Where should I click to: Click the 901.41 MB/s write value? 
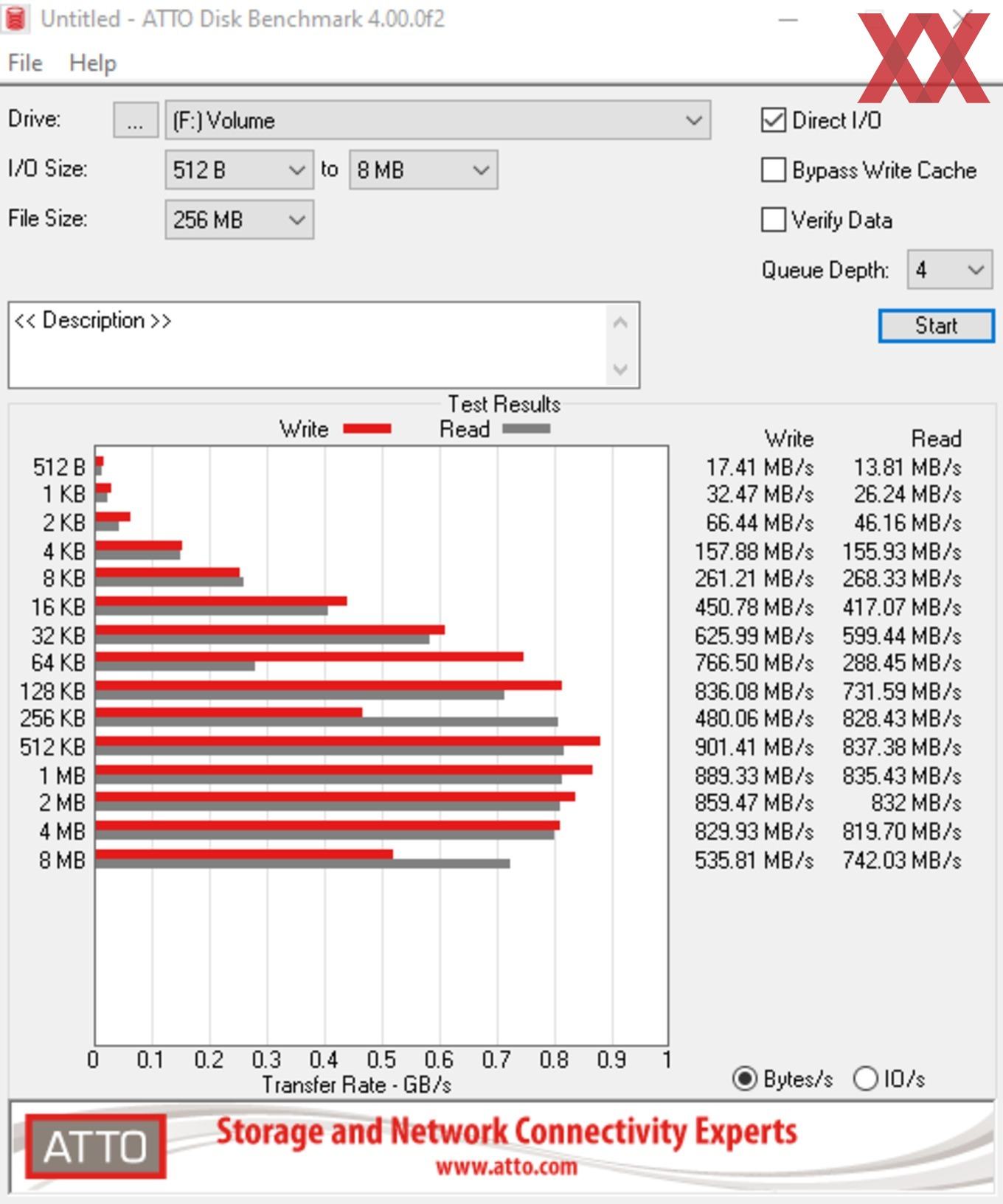click(x=754, y=747)
